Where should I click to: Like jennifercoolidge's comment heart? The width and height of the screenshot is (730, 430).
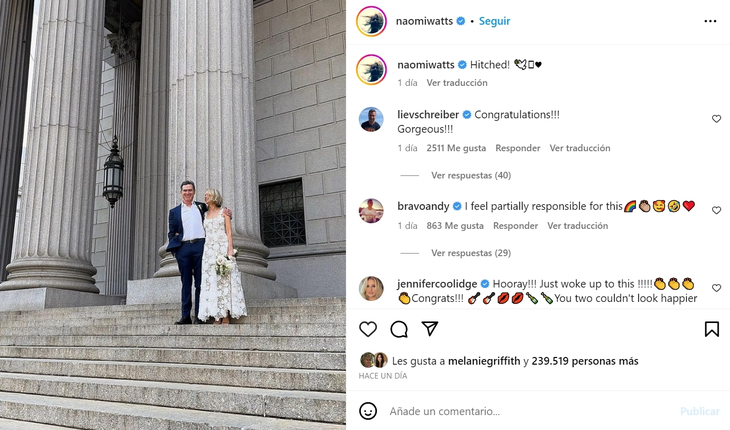716,288
